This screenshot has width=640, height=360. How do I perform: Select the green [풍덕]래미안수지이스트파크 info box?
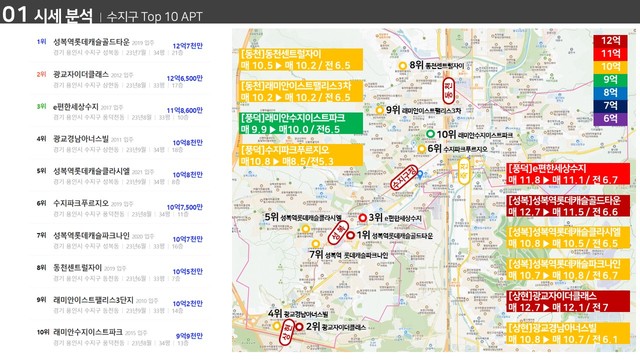point(301,123)
